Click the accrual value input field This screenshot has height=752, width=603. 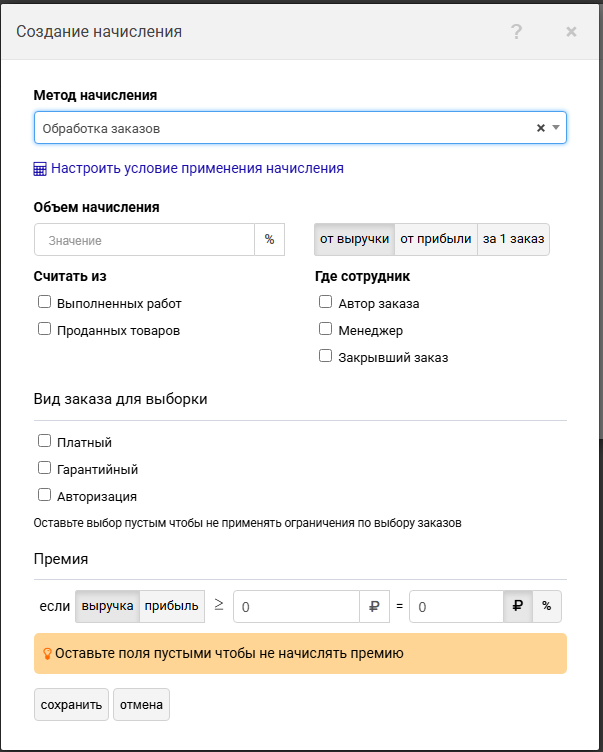(145, 240)
